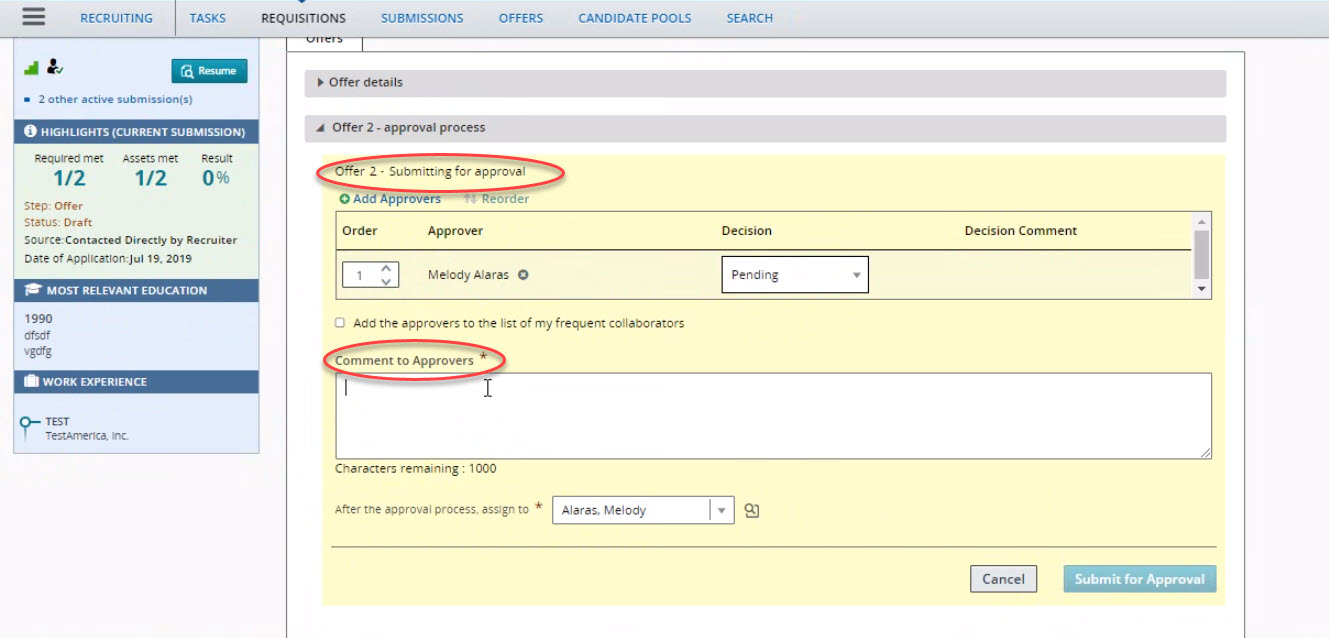Open the Search tab
The width and height of the screenshot is (1329, 638).
coord(750,18)
